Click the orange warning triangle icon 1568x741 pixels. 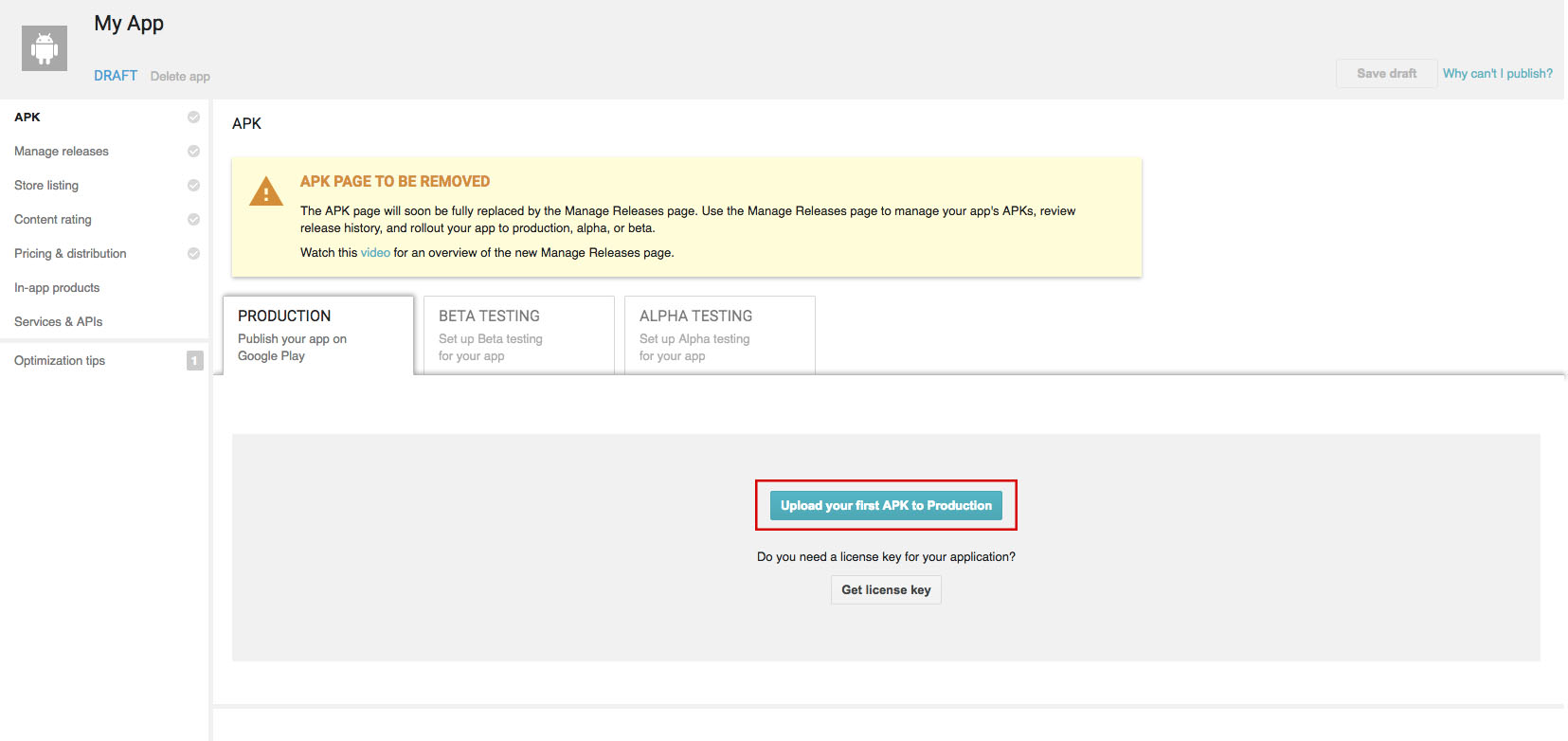tap(266, 192)
